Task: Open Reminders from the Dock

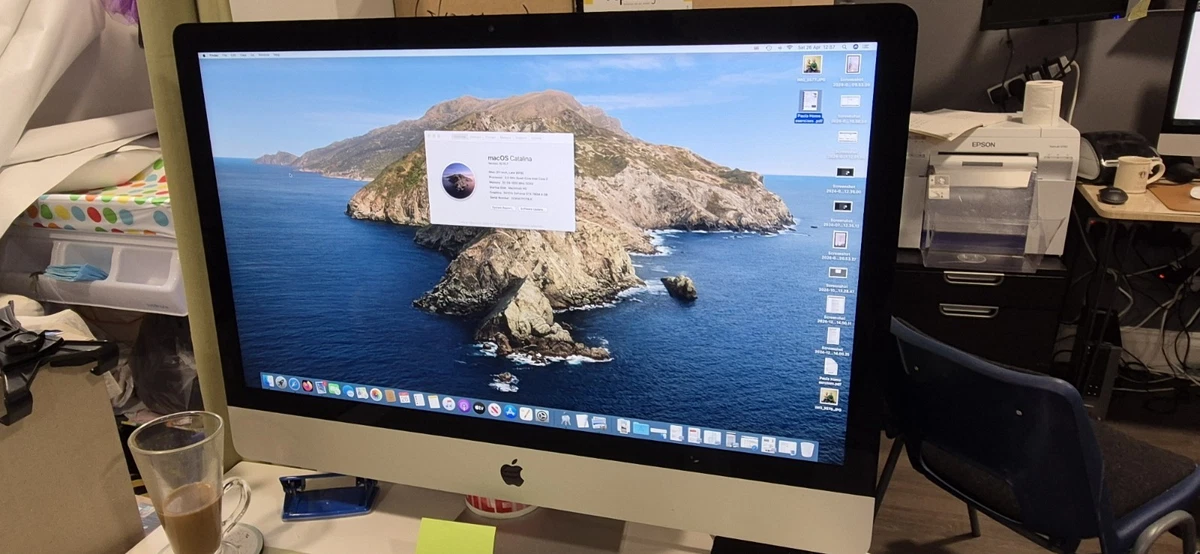Action: click(x=419, y=400)
